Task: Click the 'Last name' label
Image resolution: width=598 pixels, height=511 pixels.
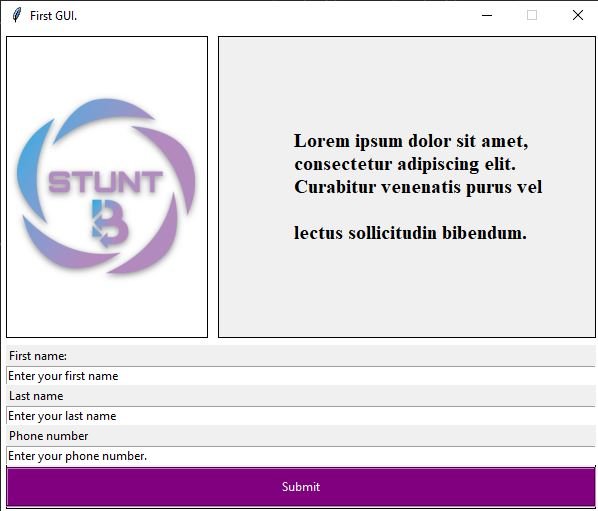Action: 36,396
